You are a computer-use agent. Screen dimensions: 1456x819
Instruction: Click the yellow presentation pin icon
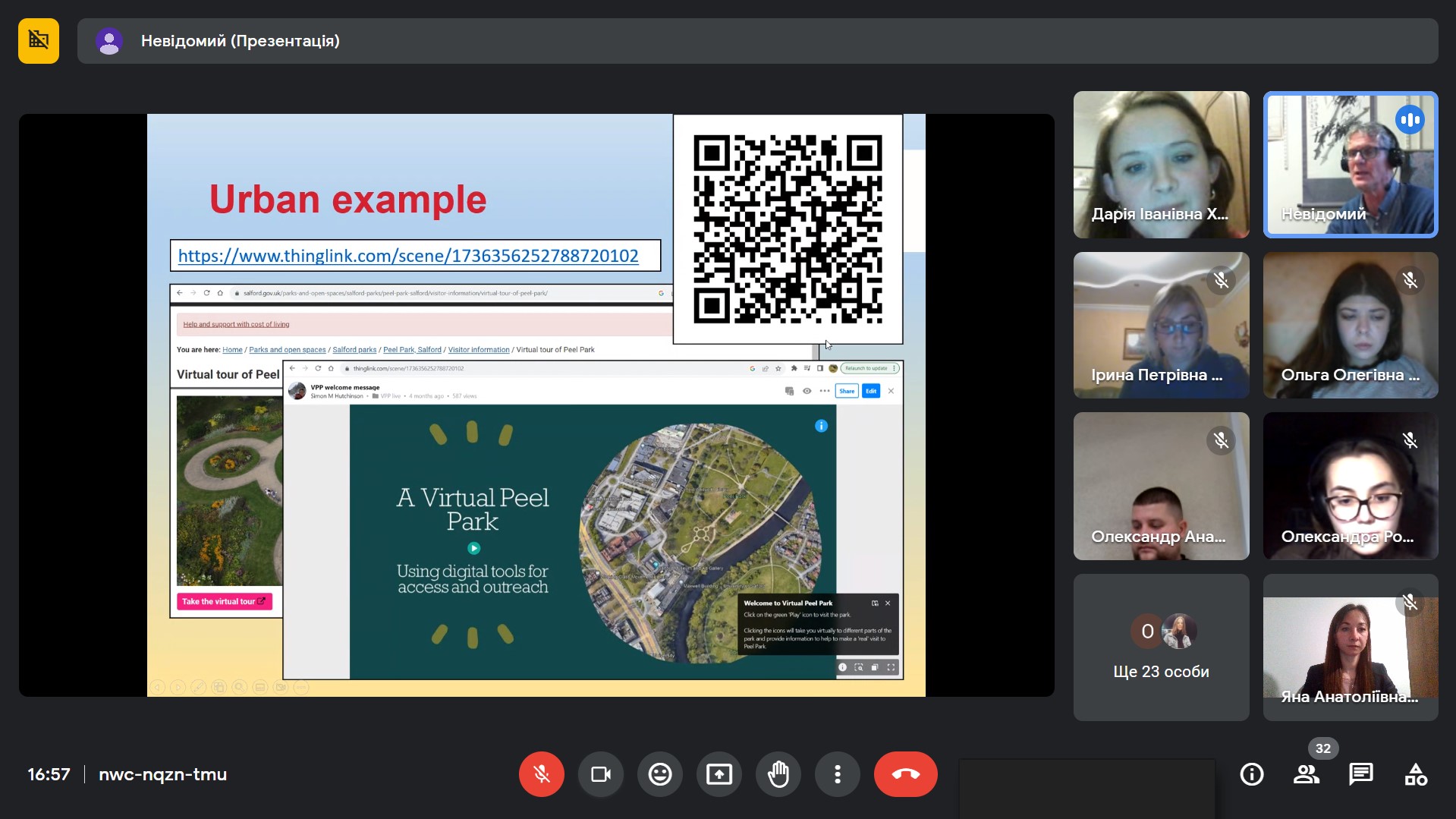tap(39, 41)
